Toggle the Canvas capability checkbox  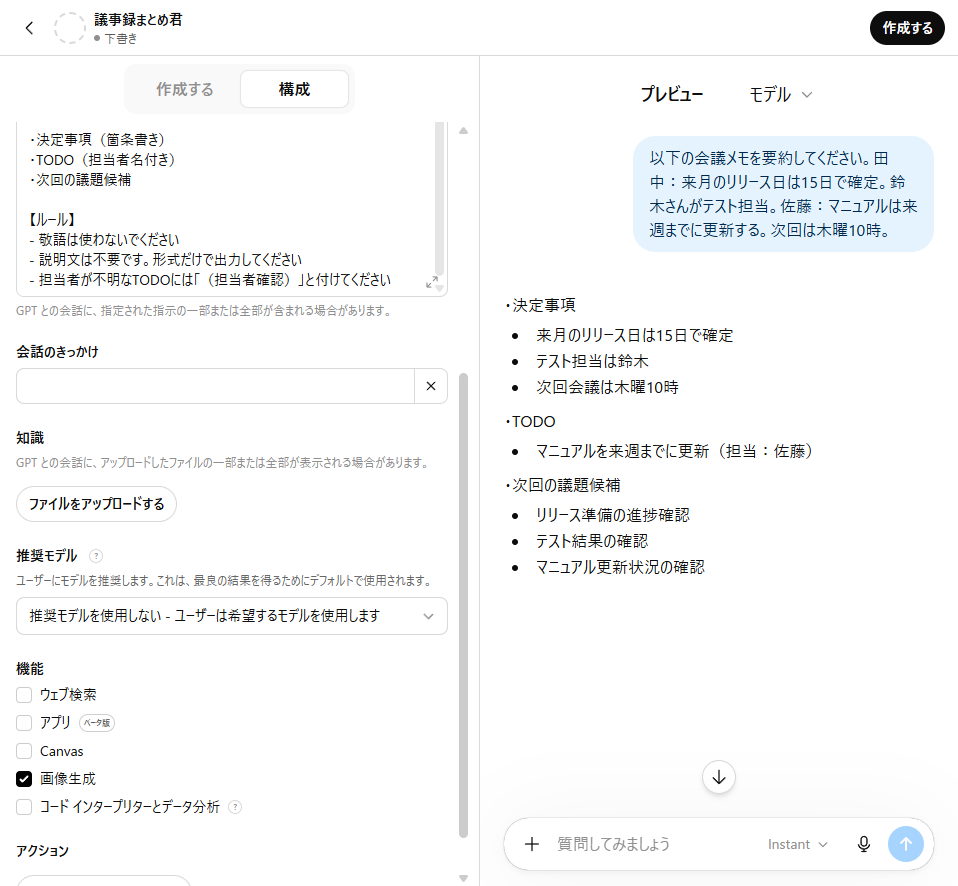click(24, 751)
